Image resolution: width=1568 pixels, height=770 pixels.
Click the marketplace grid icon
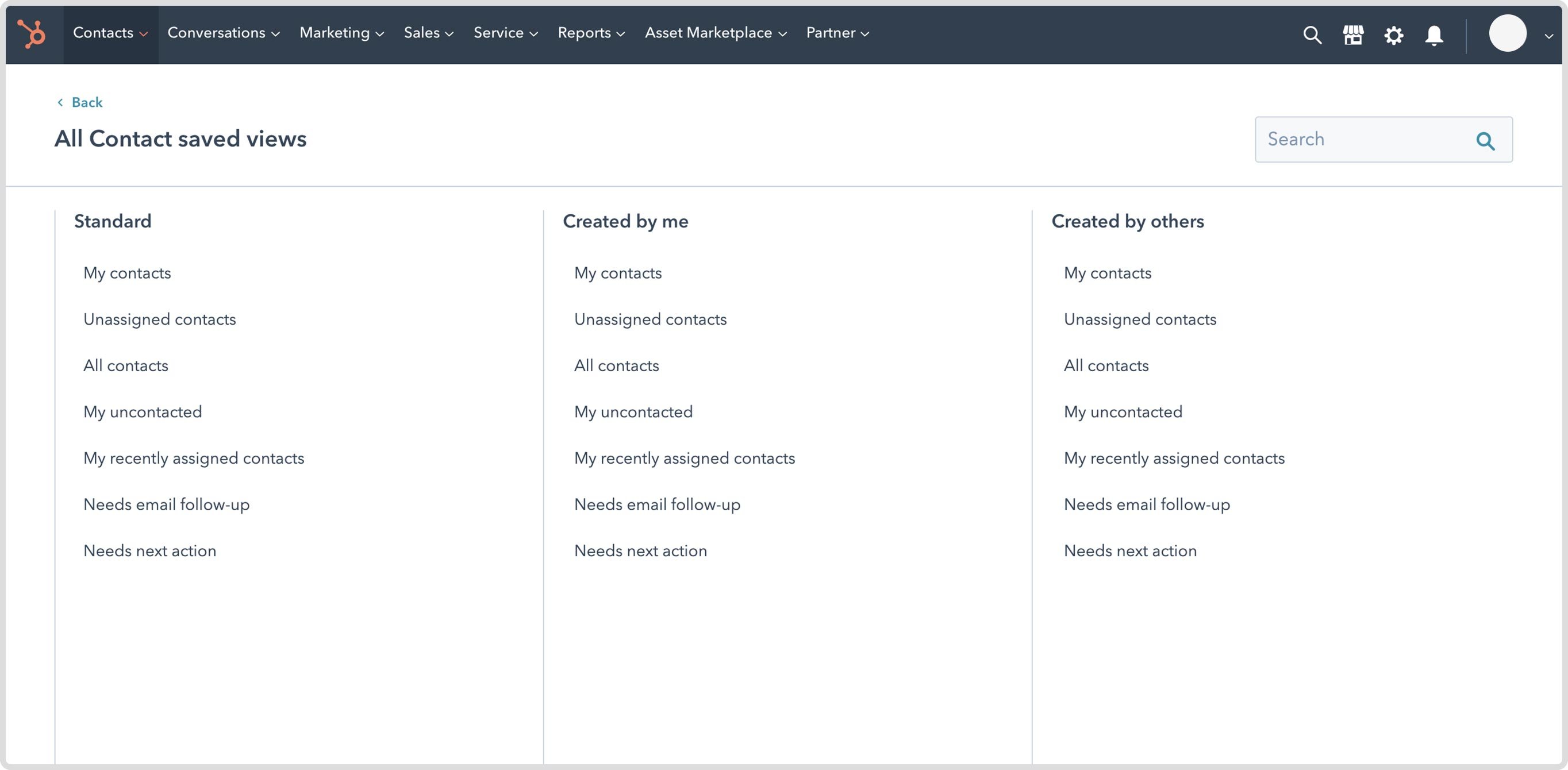point(1352,32)
